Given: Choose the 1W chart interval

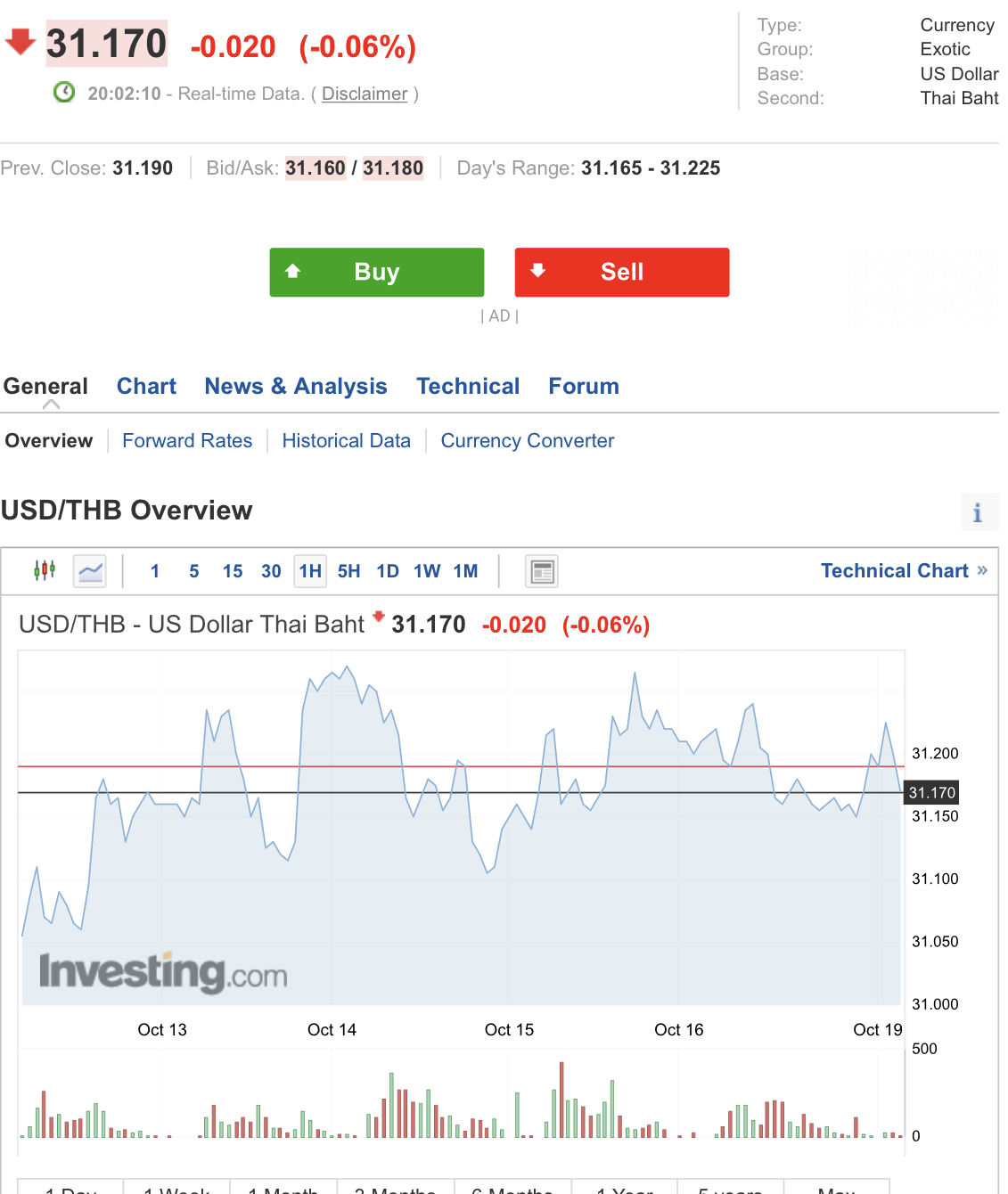Looking at the screenshot, I should [427, 571].
